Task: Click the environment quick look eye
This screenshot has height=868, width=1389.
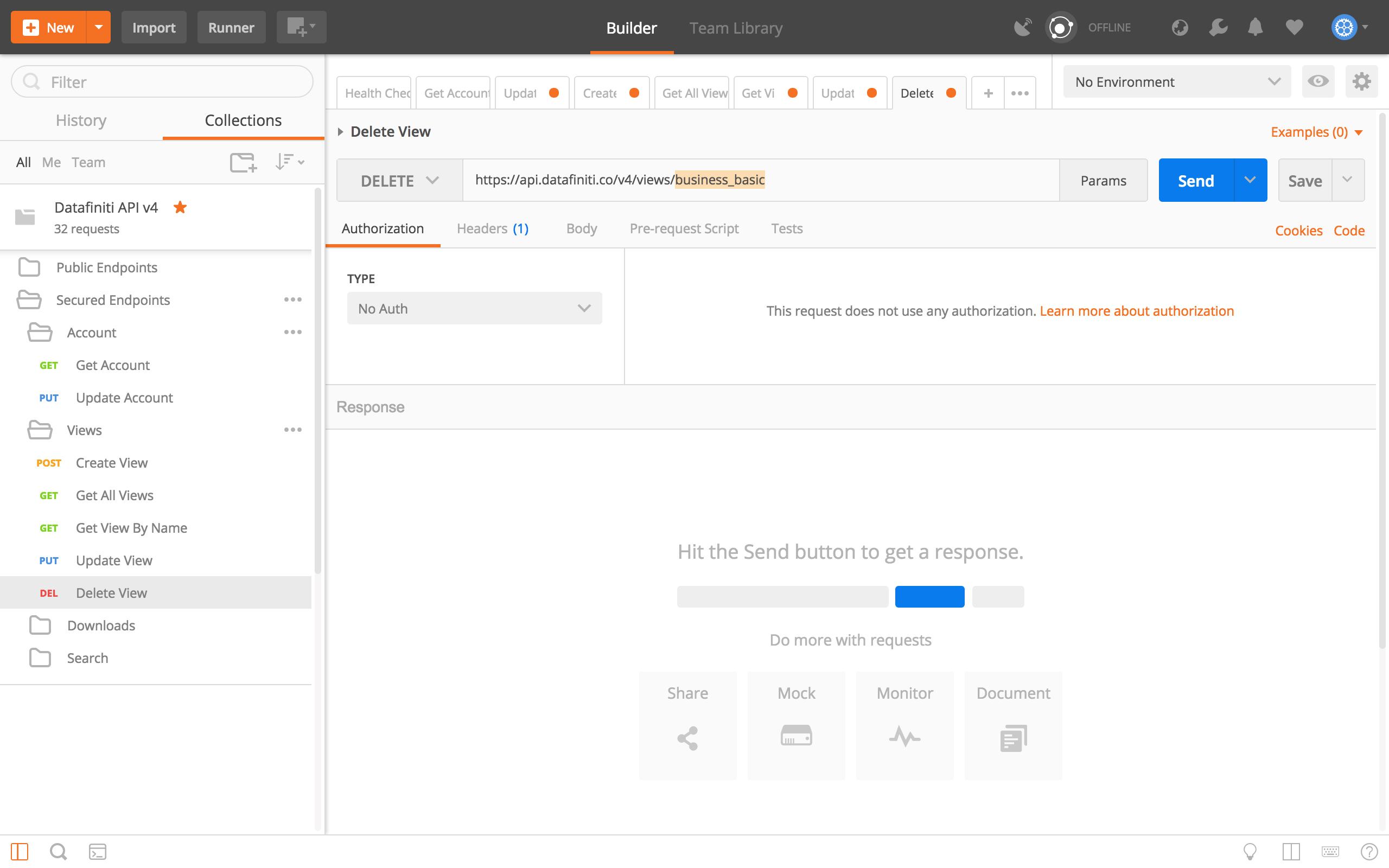Action: [x=1318, y=81]
